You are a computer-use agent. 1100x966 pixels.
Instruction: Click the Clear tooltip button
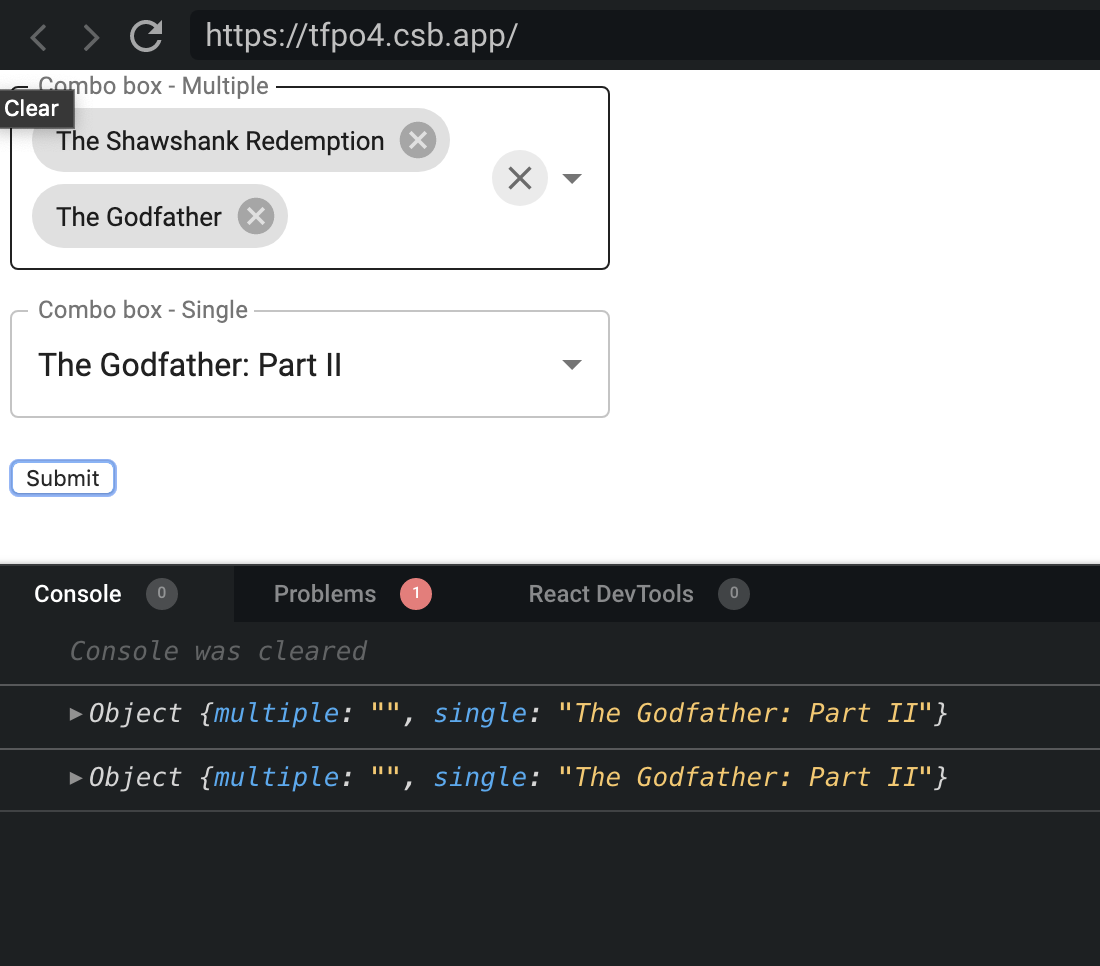click(33, 108)
